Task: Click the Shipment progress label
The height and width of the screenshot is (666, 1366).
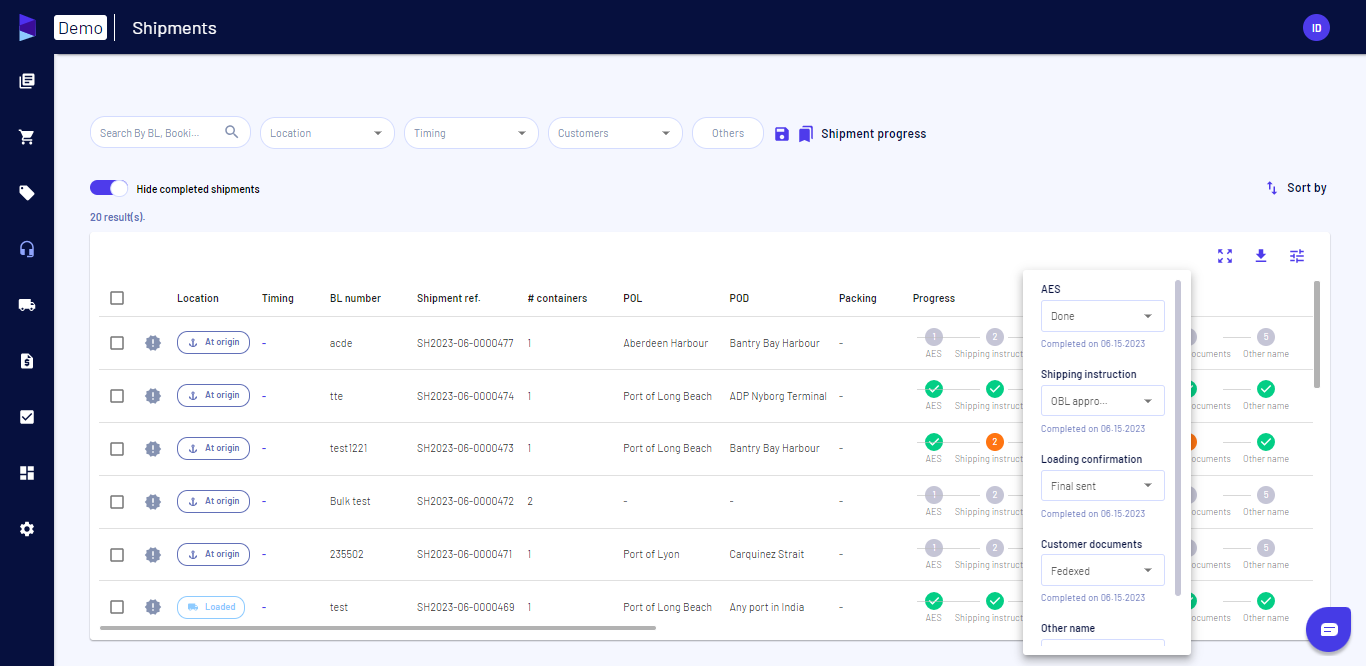Action: pos(874,134)
